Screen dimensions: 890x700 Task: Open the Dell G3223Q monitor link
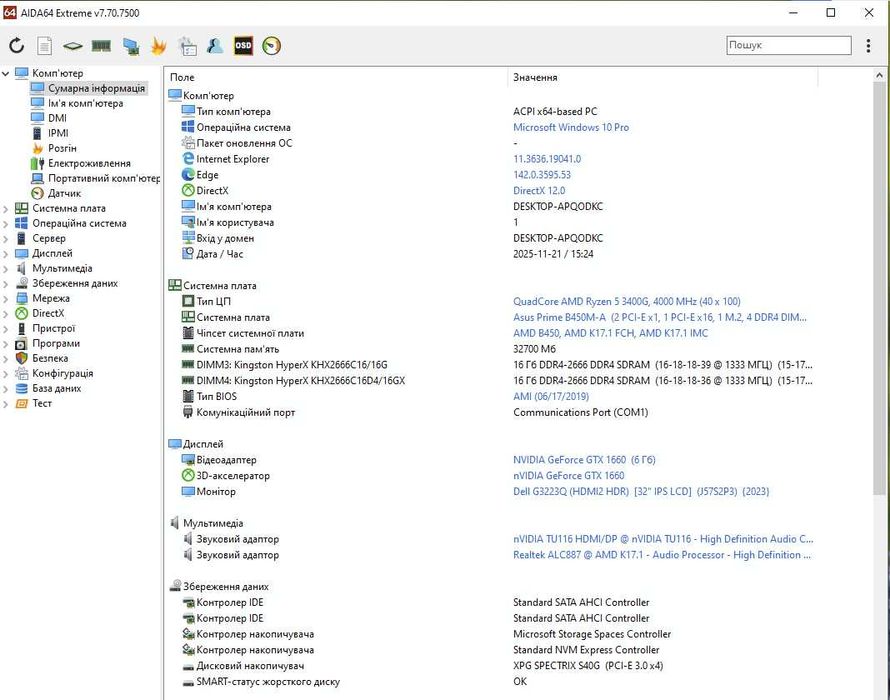pos(641,492)
